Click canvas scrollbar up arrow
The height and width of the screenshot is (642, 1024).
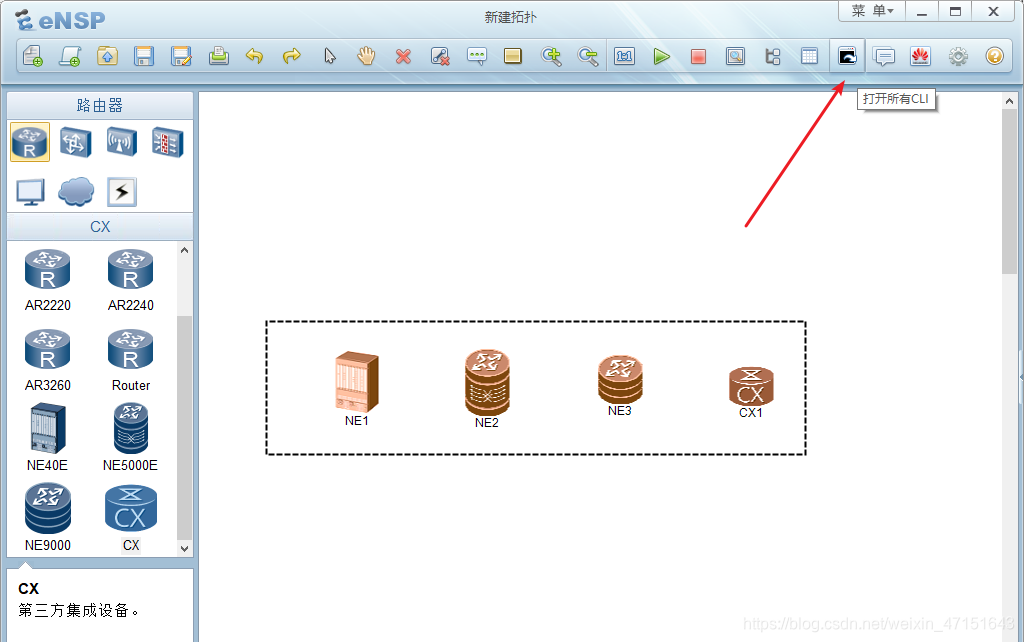click(x=1010, y=101)
